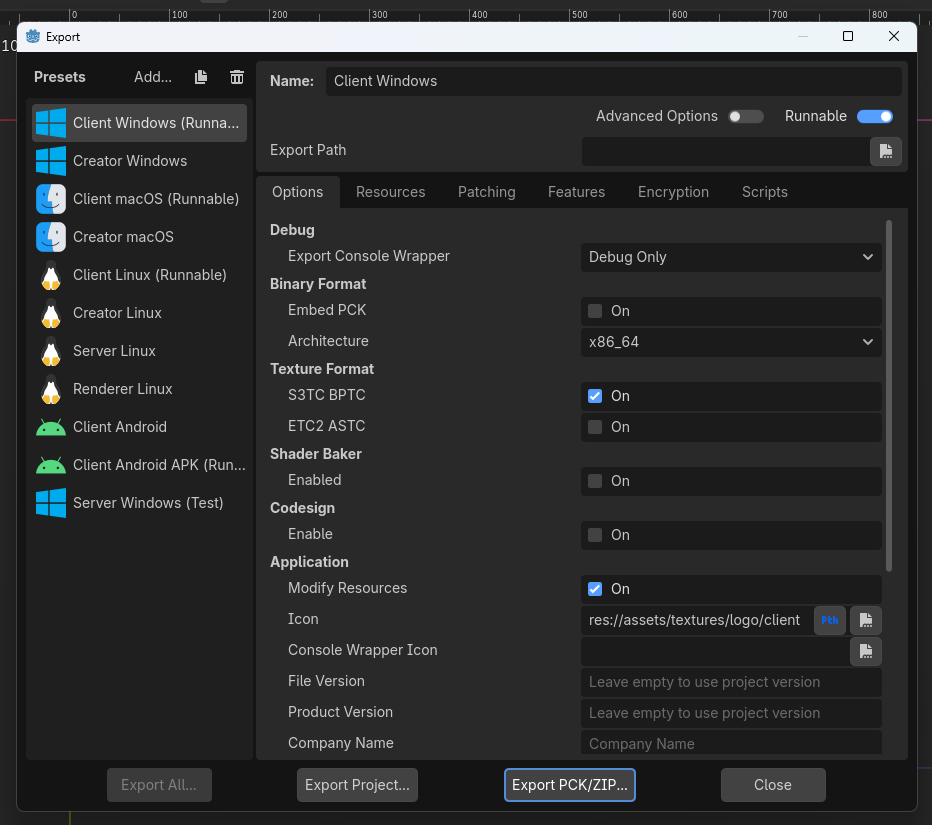Uncheck S3TC BPTC texture format

pos(595,396)
